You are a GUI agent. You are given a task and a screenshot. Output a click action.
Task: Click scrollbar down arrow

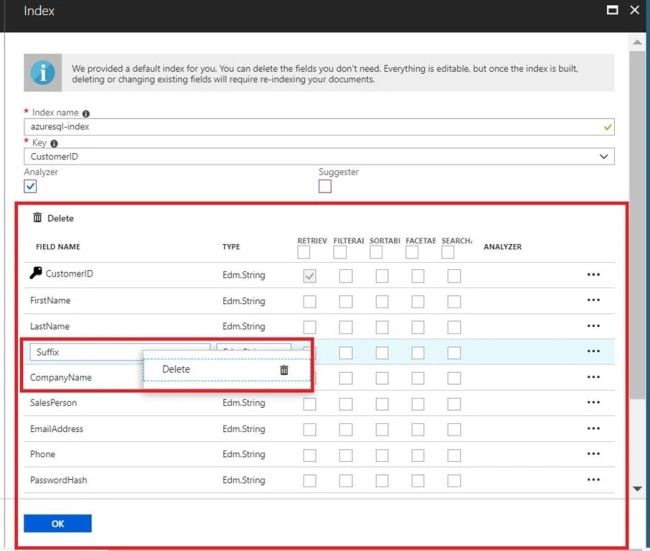pyautogui.click(x=637, y=489)
